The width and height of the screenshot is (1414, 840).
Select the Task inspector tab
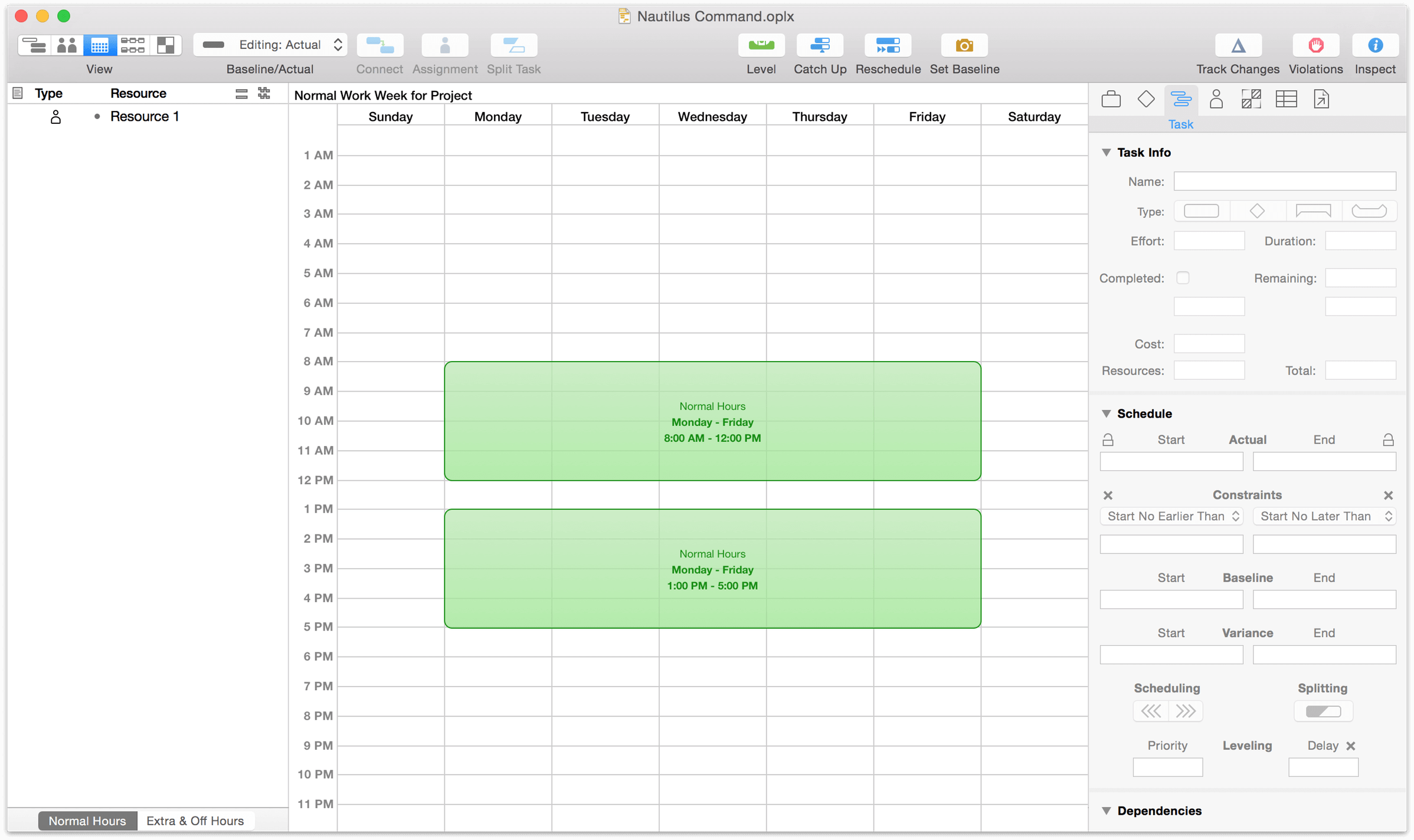tap(1181, 99)
